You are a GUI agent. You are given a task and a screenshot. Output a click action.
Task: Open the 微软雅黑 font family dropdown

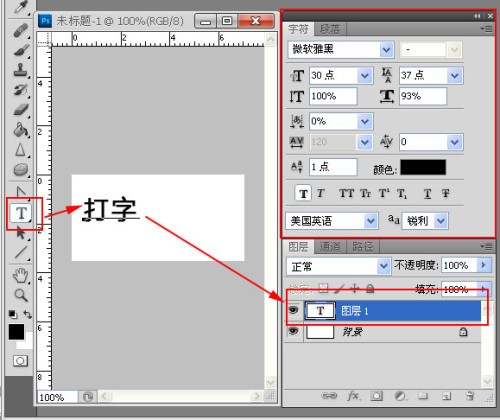click(386, 50)
